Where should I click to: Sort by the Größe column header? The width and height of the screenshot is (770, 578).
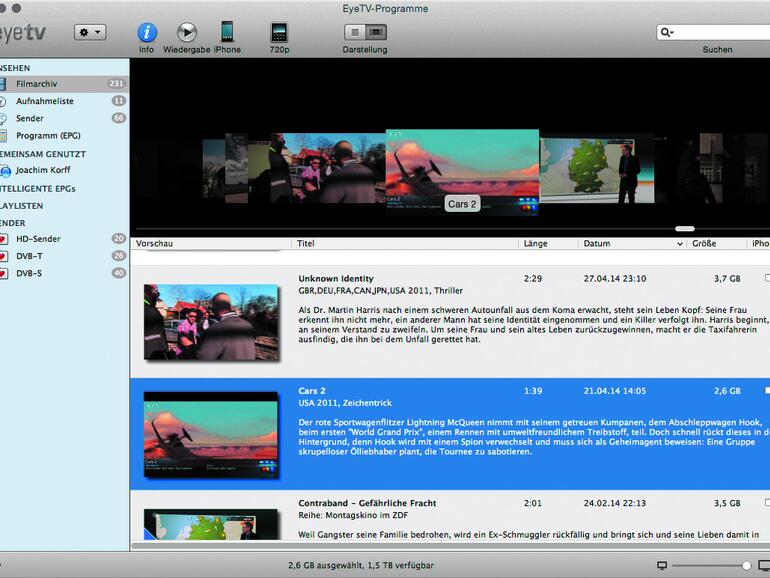(716, 244)
